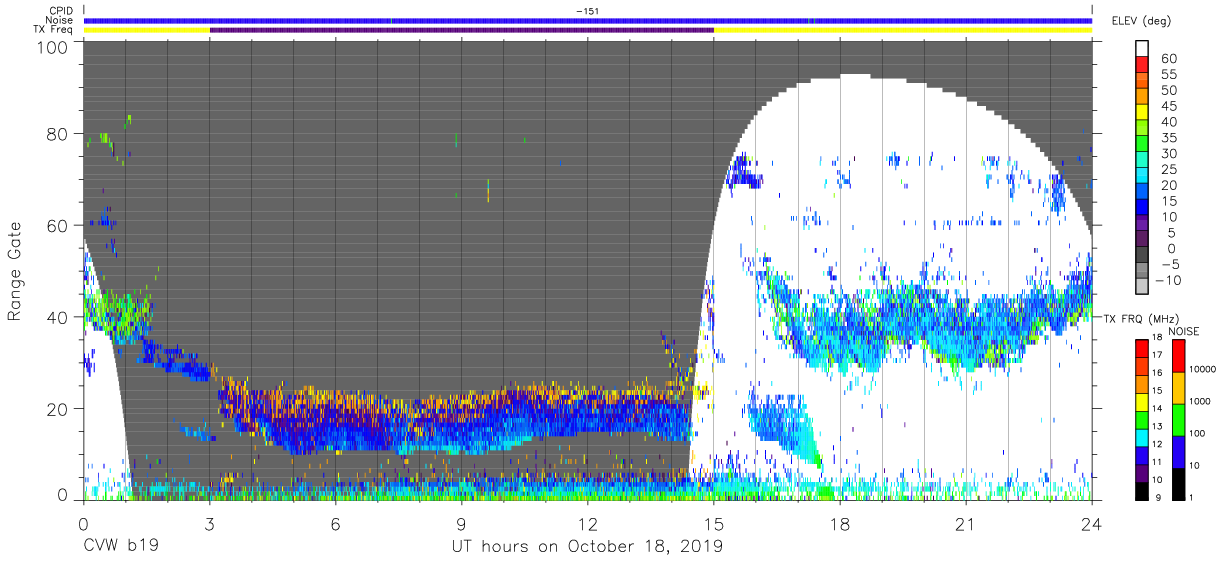This screenshot has width=1228, height=567.
Task: Click the 35 label on ELEV colorbar
Action: pos(1169,138)
